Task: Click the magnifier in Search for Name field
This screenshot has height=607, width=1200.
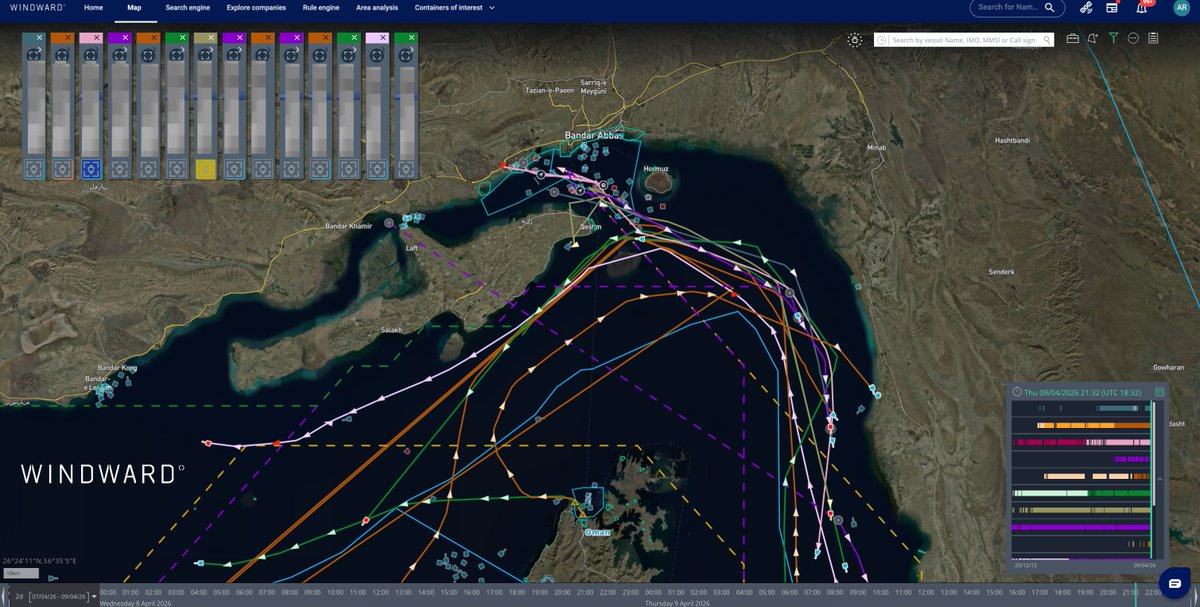Action: point(1049,7)
